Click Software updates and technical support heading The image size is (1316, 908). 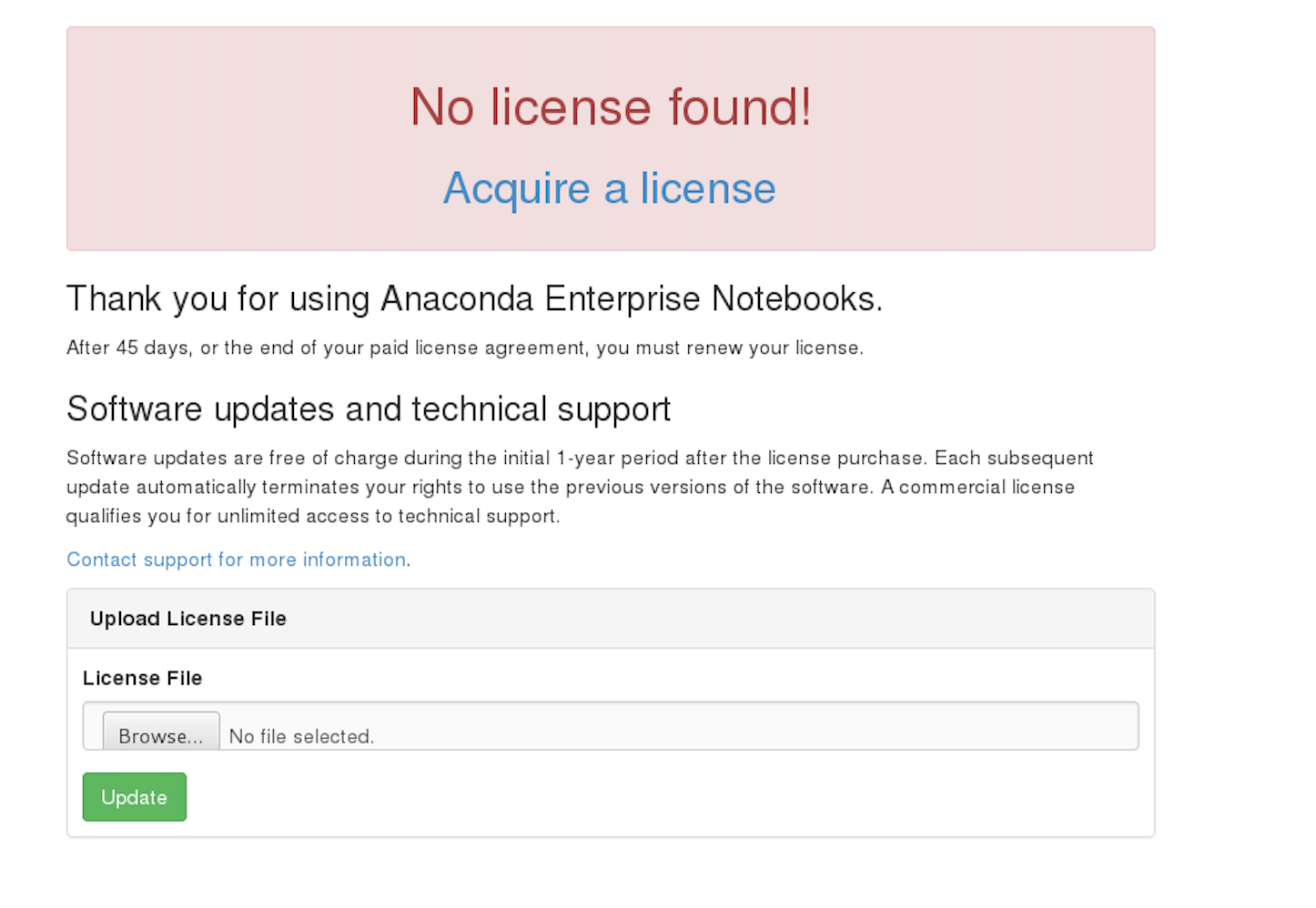(369, 409)
